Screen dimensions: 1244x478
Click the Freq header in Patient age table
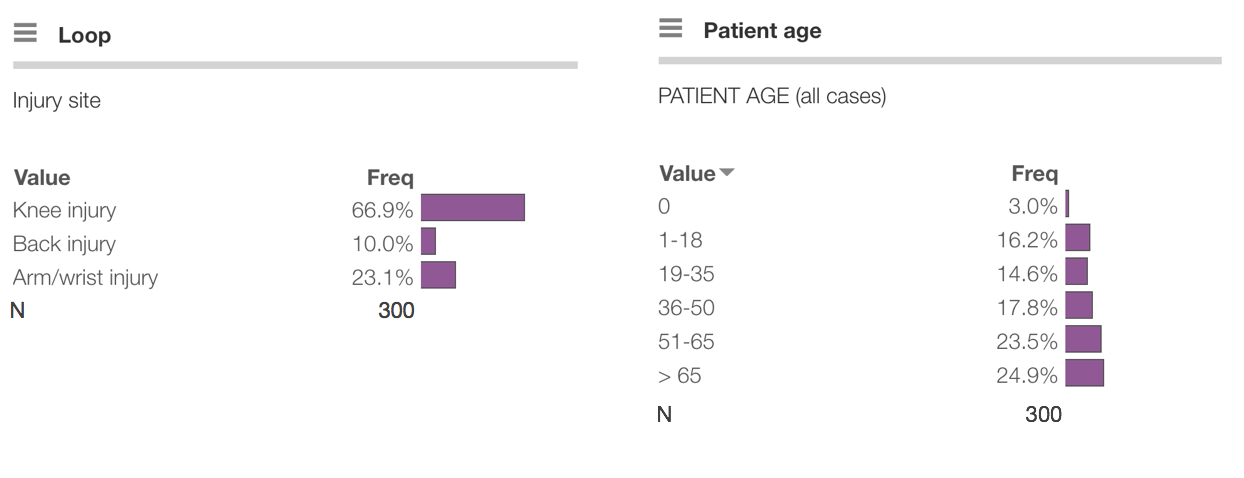1035,174
